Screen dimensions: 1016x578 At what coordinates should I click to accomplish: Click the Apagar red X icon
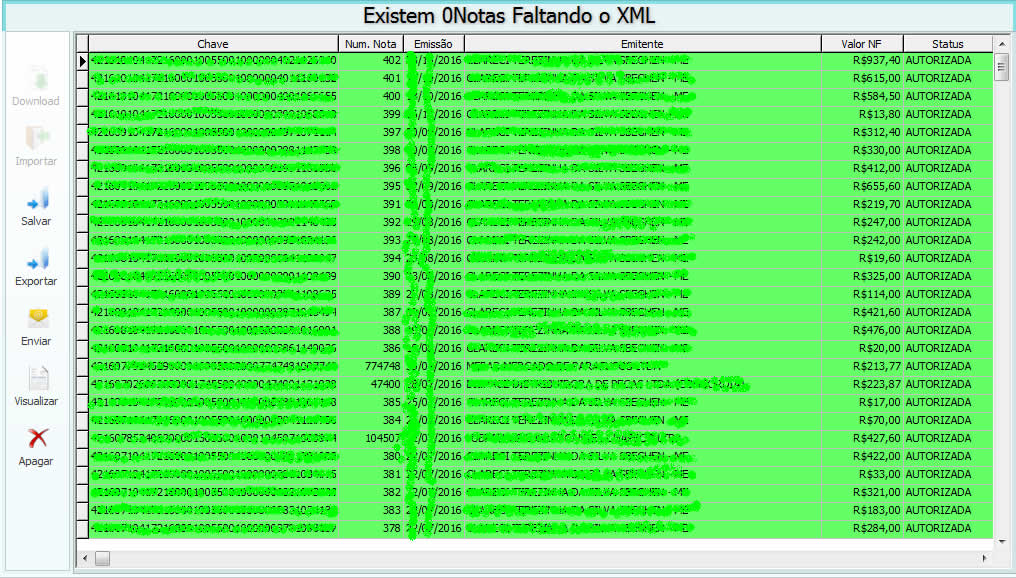click(x=37, y=438)
